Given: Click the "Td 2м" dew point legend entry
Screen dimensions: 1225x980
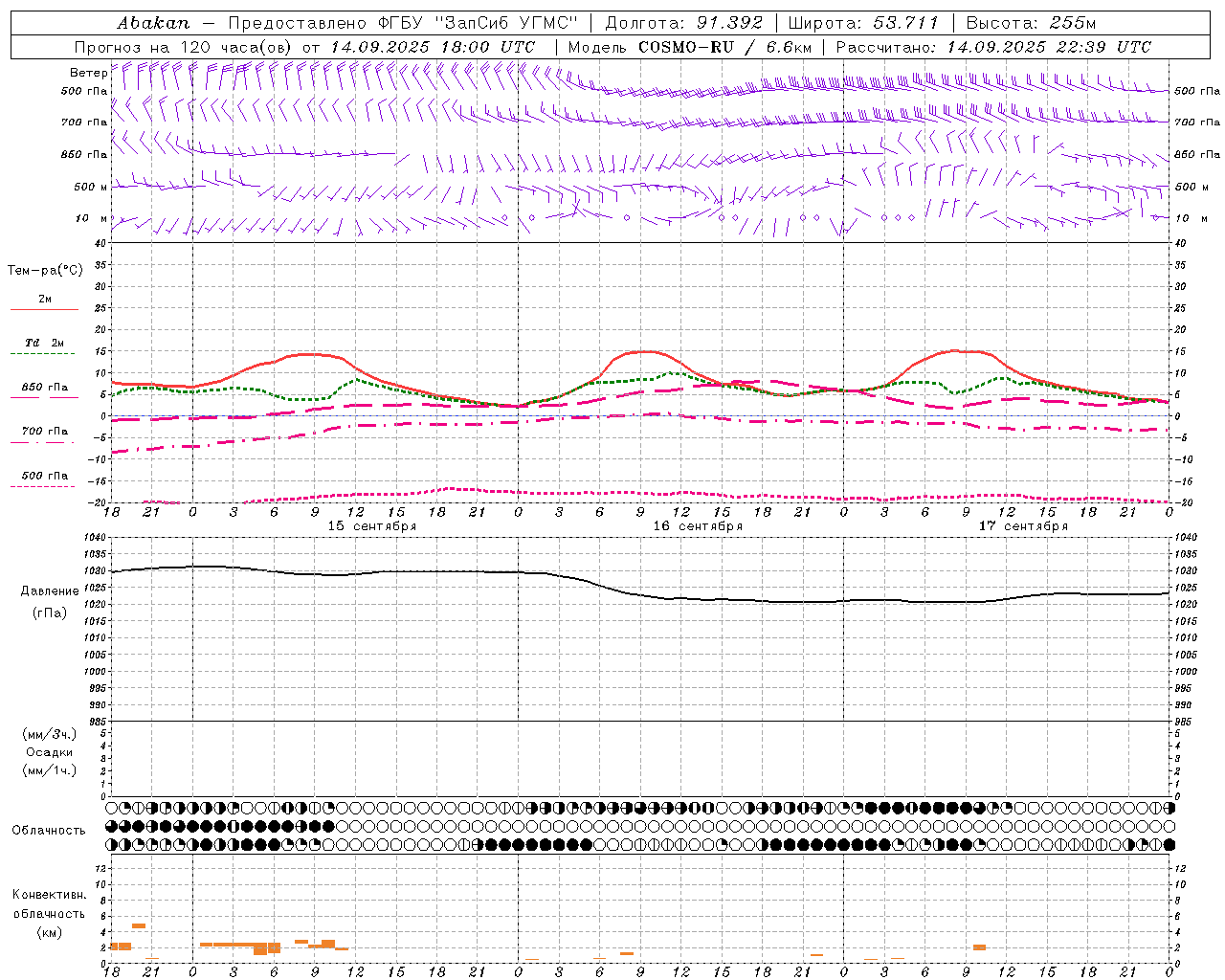Looking at the screenshot, I should coord(44,343).
